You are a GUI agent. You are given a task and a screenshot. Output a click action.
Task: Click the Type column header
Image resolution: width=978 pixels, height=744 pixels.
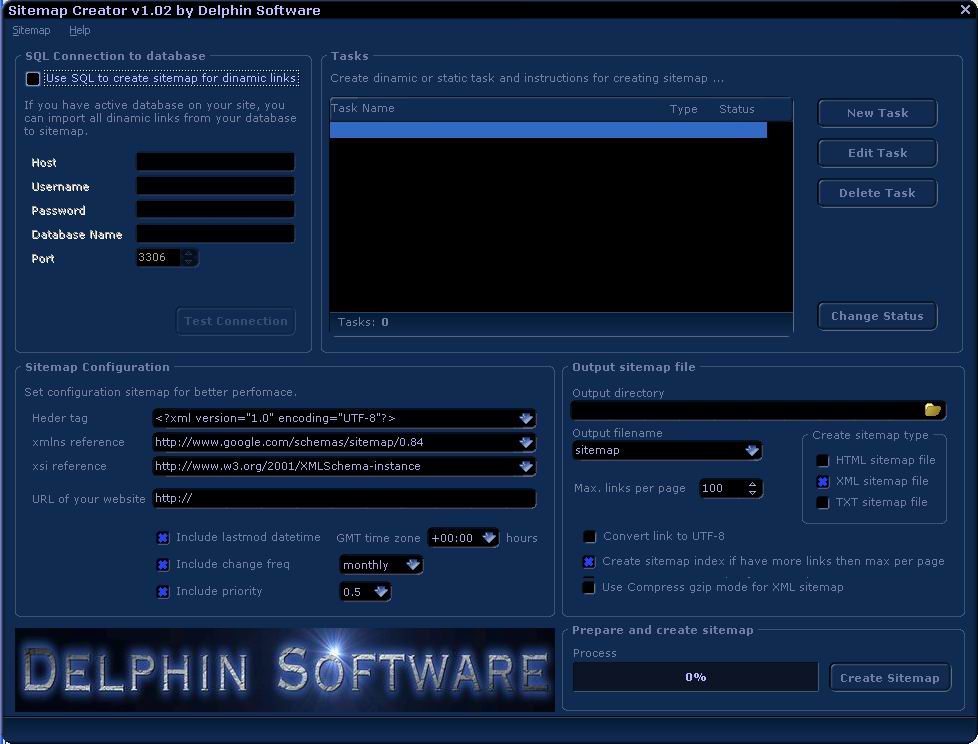click(x=684, y=109)
